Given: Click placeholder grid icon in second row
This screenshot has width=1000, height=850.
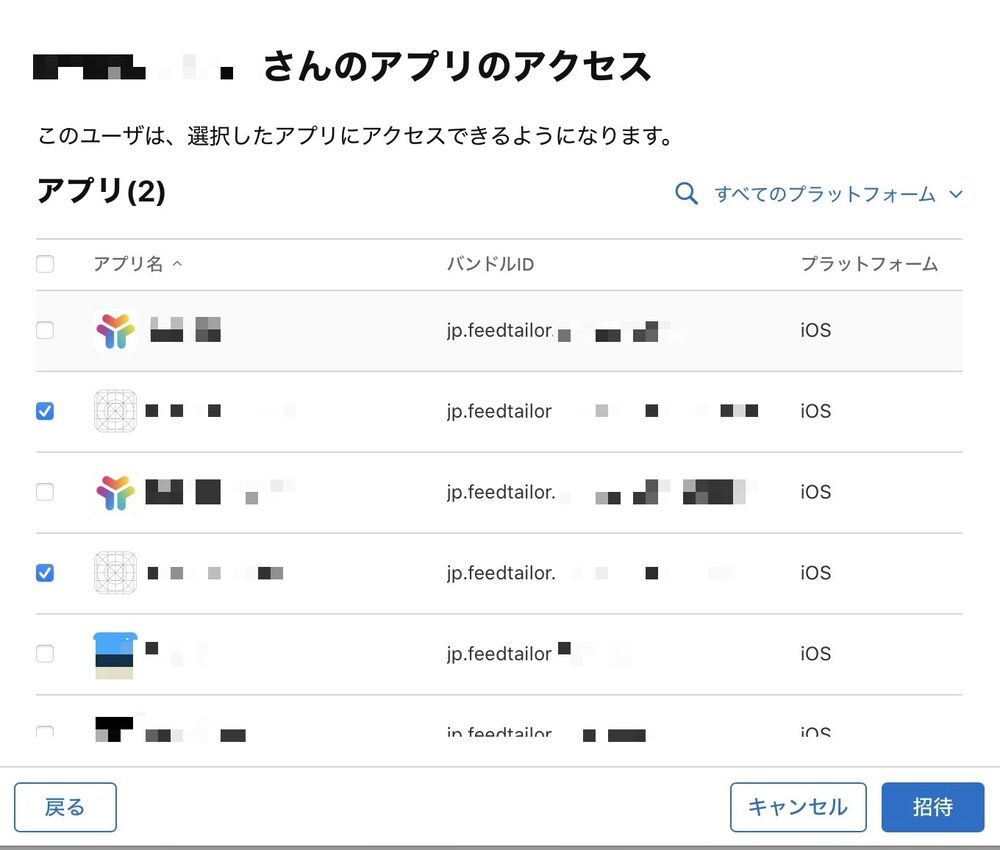Looking at the screenshot, I should (115, 411).
